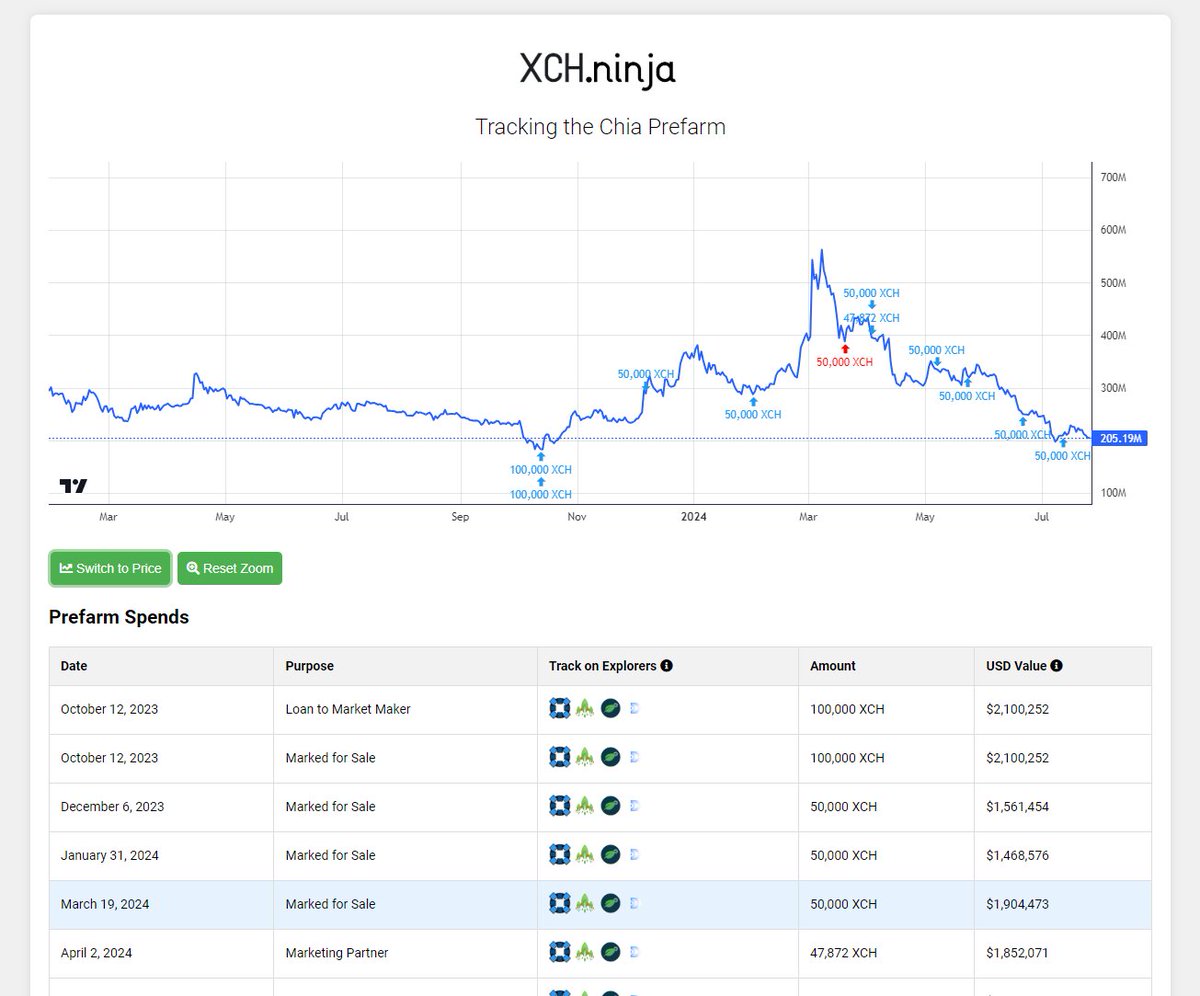Click the 205.19M price label on the axis

(1122, 438)
